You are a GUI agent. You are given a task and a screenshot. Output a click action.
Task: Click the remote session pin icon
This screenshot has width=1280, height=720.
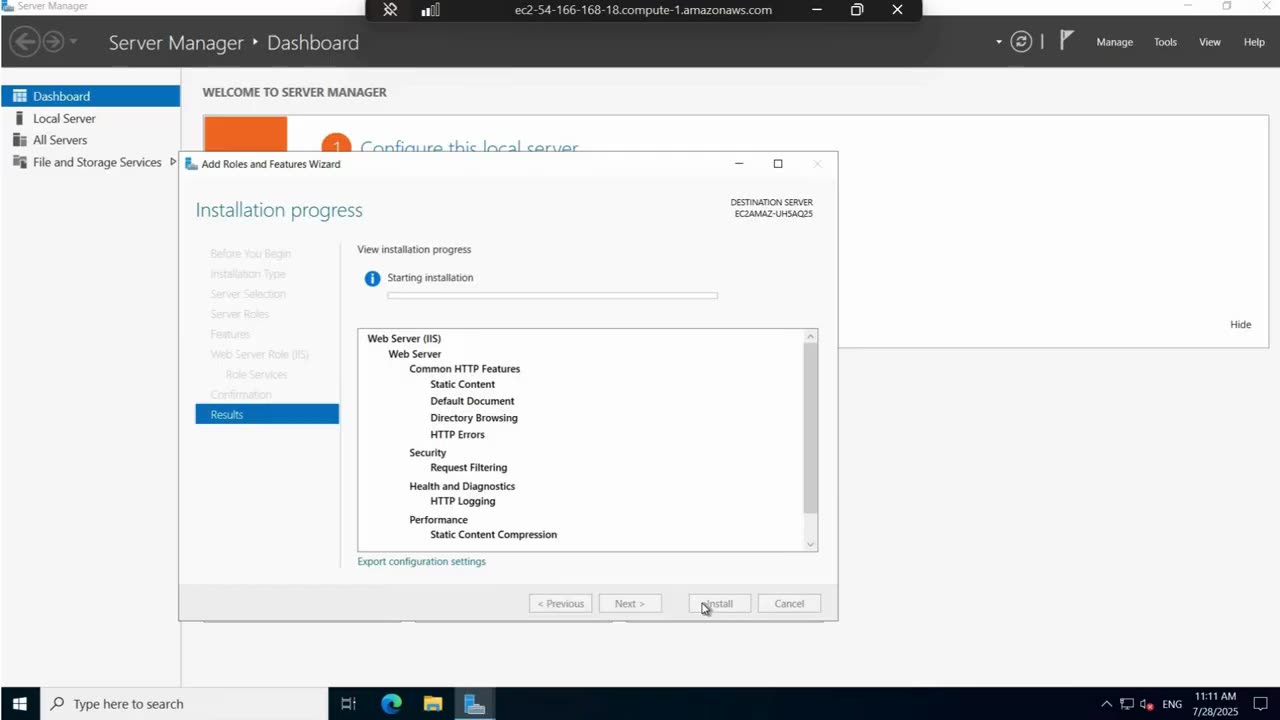click(x=390, y=10)
